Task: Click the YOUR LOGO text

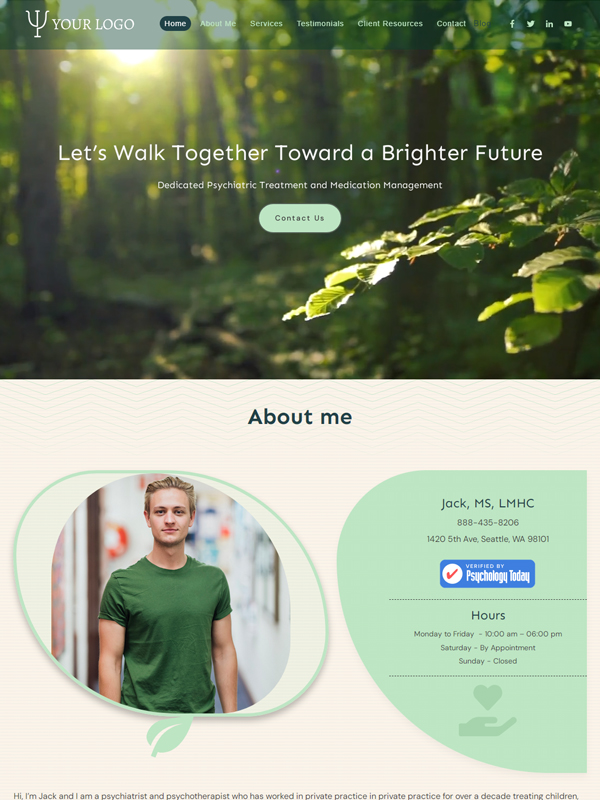Action: [x=93, y=24]
